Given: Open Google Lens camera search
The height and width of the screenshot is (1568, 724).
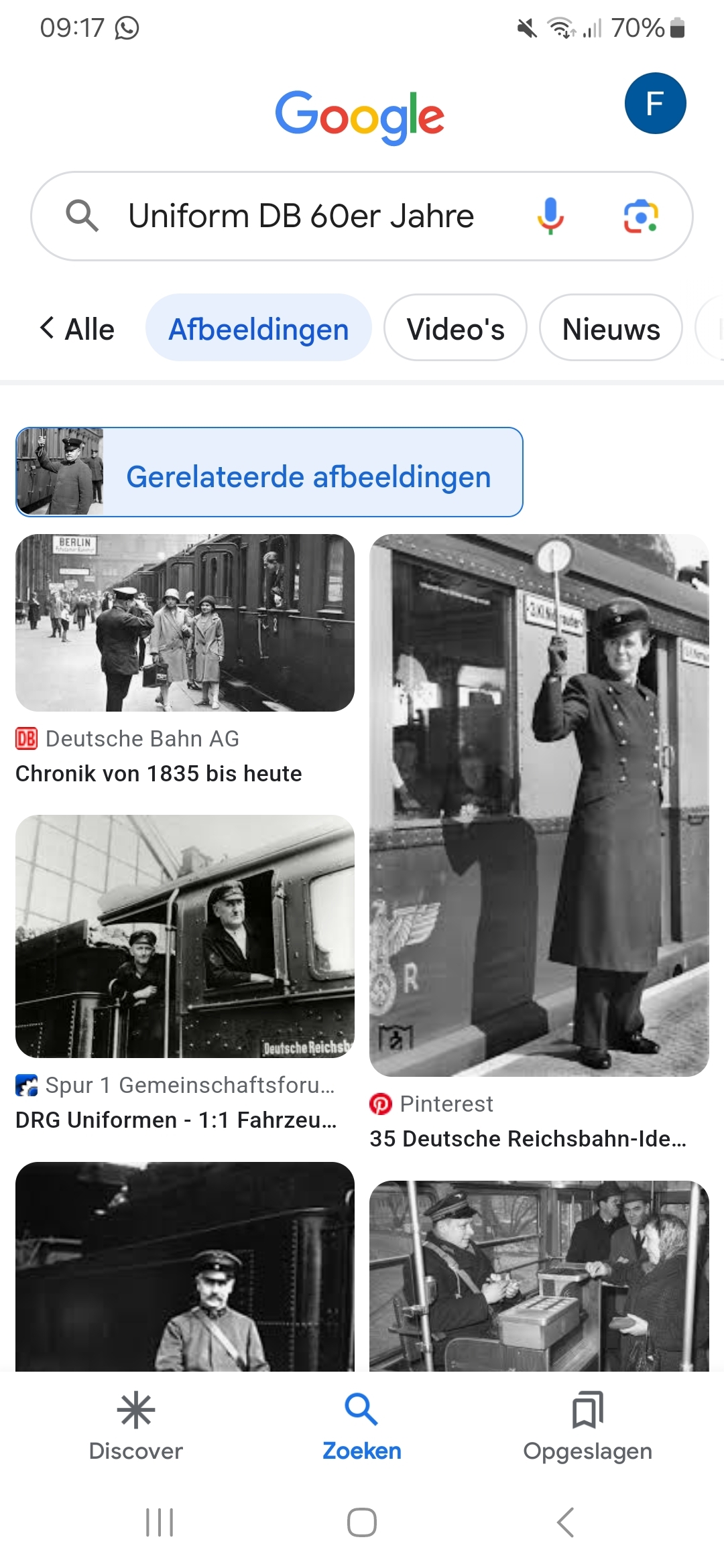Looking at the screenshot, I should click(641, 216).
